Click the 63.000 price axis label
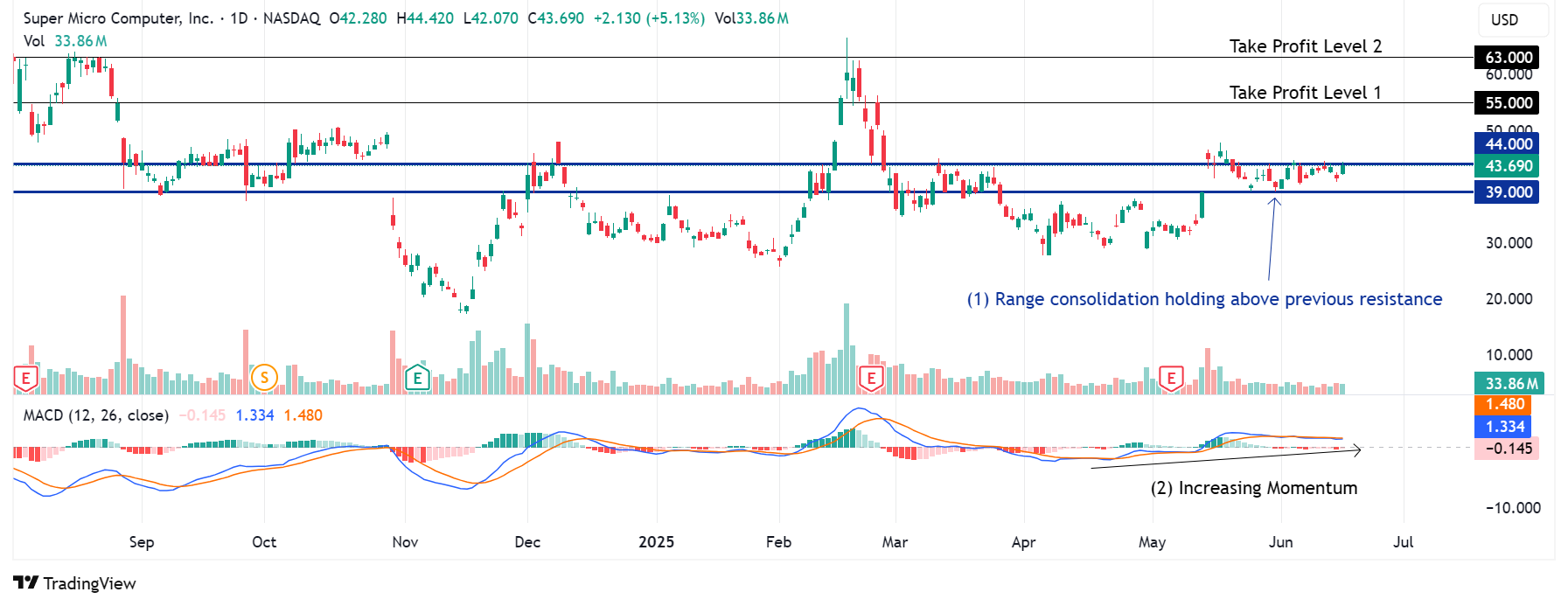 coord(1508,58)
